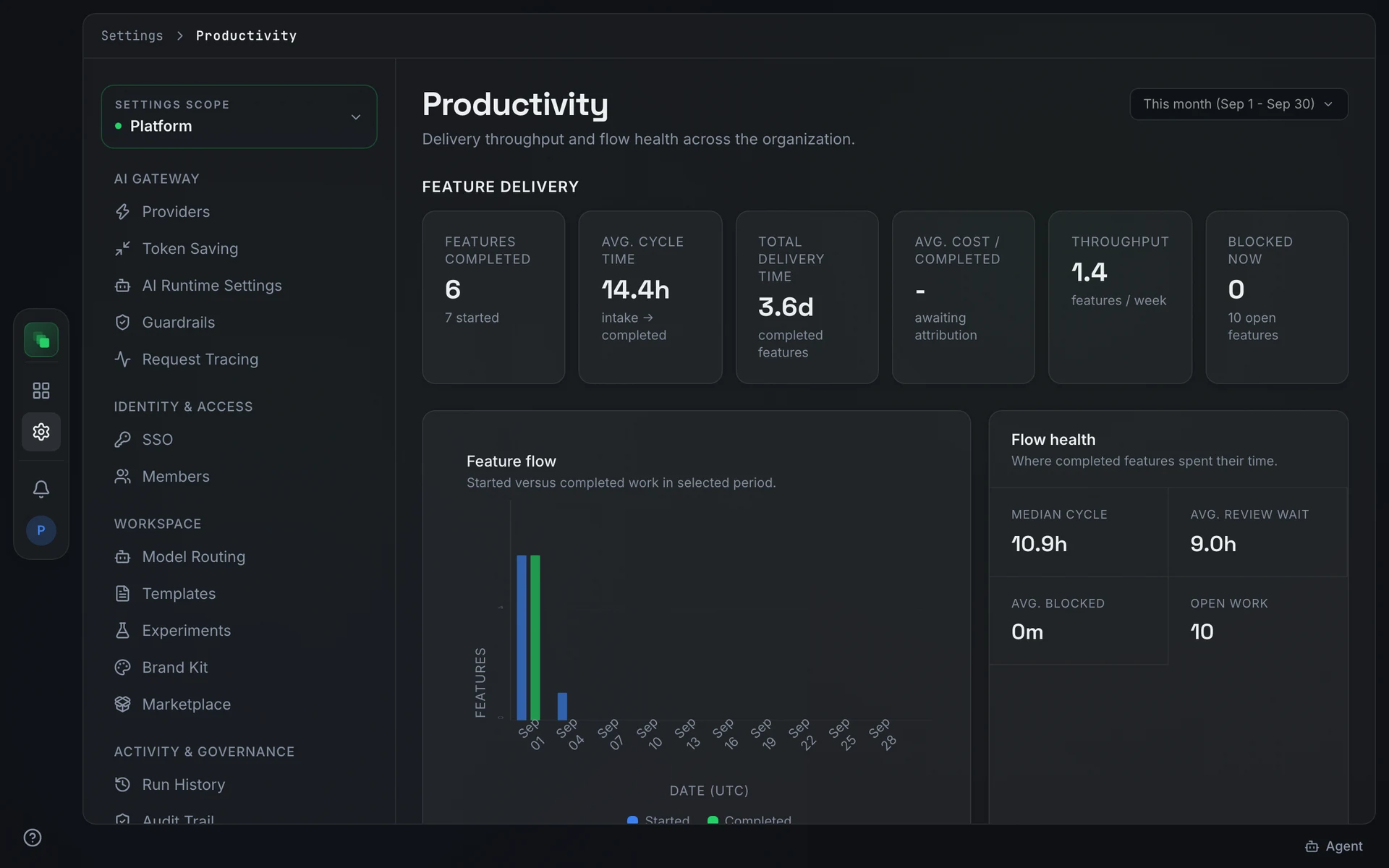Select the settings gear icon in rail
Screen dimensions: 1389x868
41,432
